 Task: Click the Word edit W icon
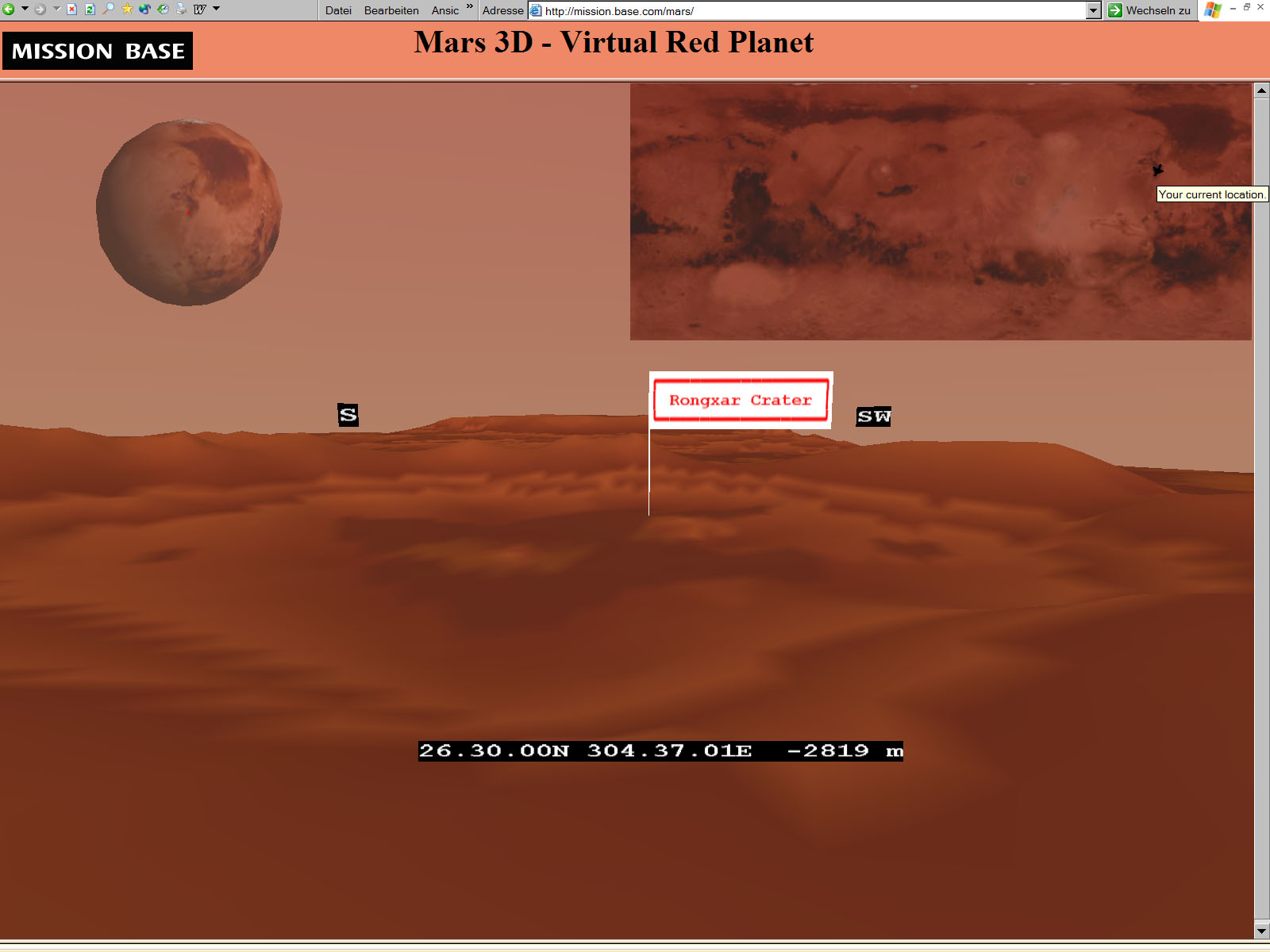200,10
